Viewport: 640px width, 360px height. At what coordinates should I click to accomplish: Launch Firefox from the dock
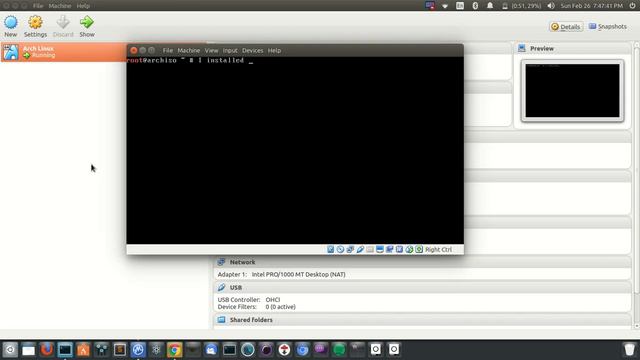click(x=47, y=349)
